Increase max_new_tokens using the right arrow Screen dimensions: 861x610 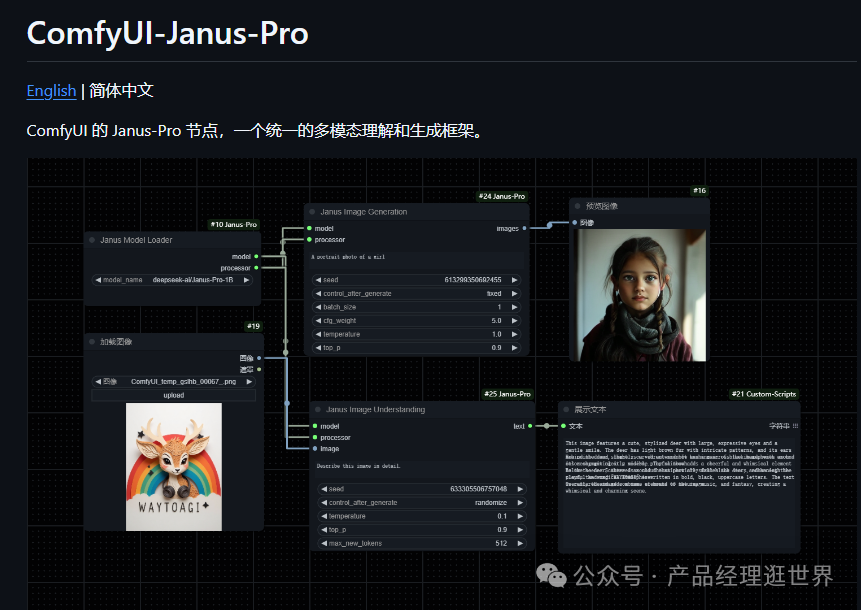click(x=520, y=543)
